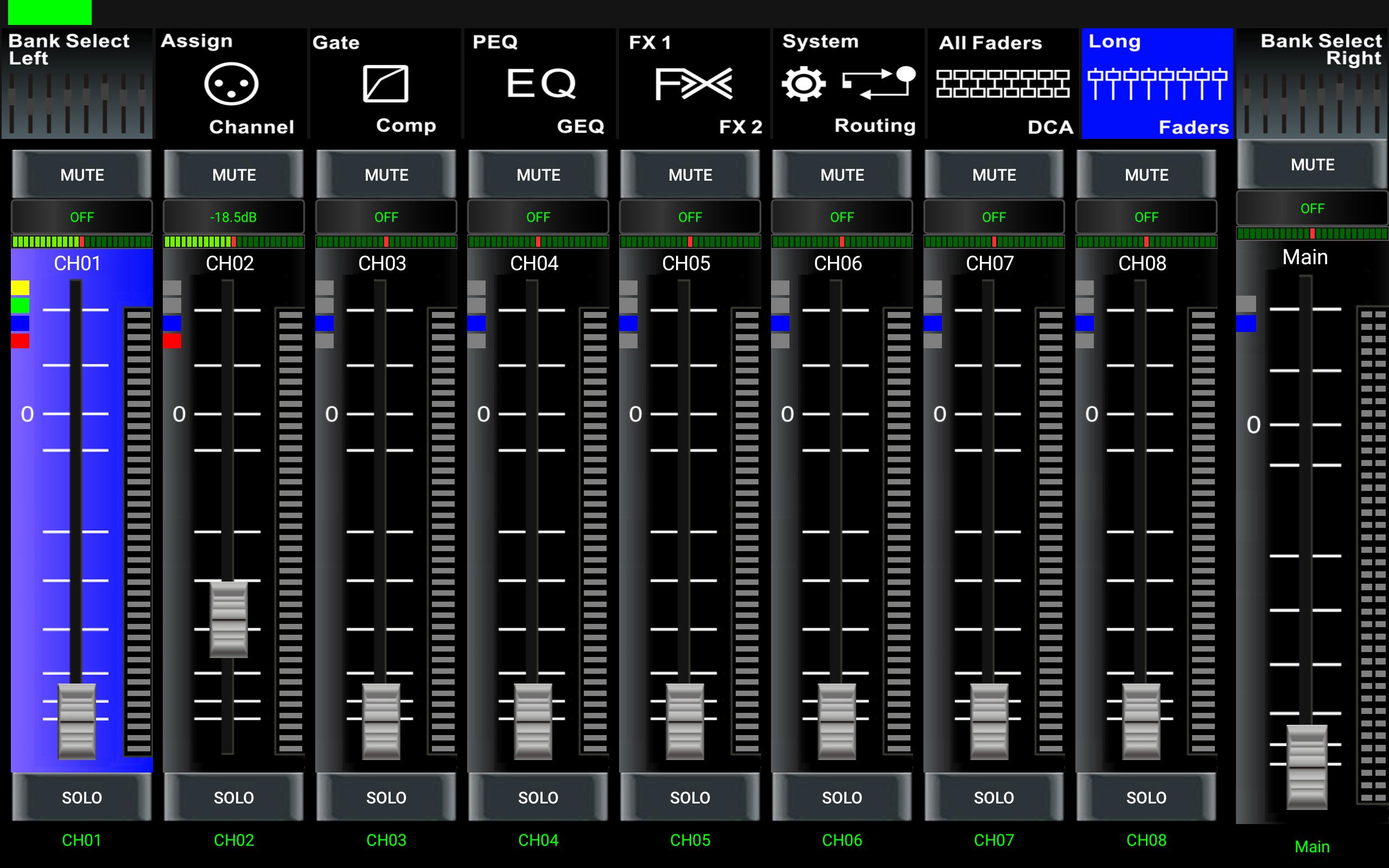Toggle SOLO on CH05
Viewport: 1389px width, 868px height.
[690, 797]
